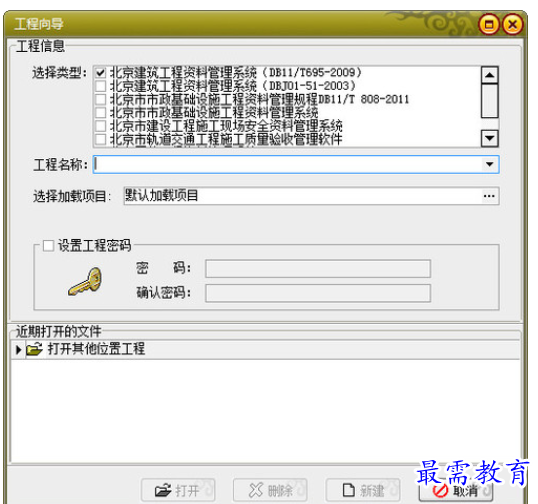Uncheck 北京建筑工程资料管理系统 (DB11/T695-2009) checkbox
Screen dimensions: 538x504
(101, 73)
